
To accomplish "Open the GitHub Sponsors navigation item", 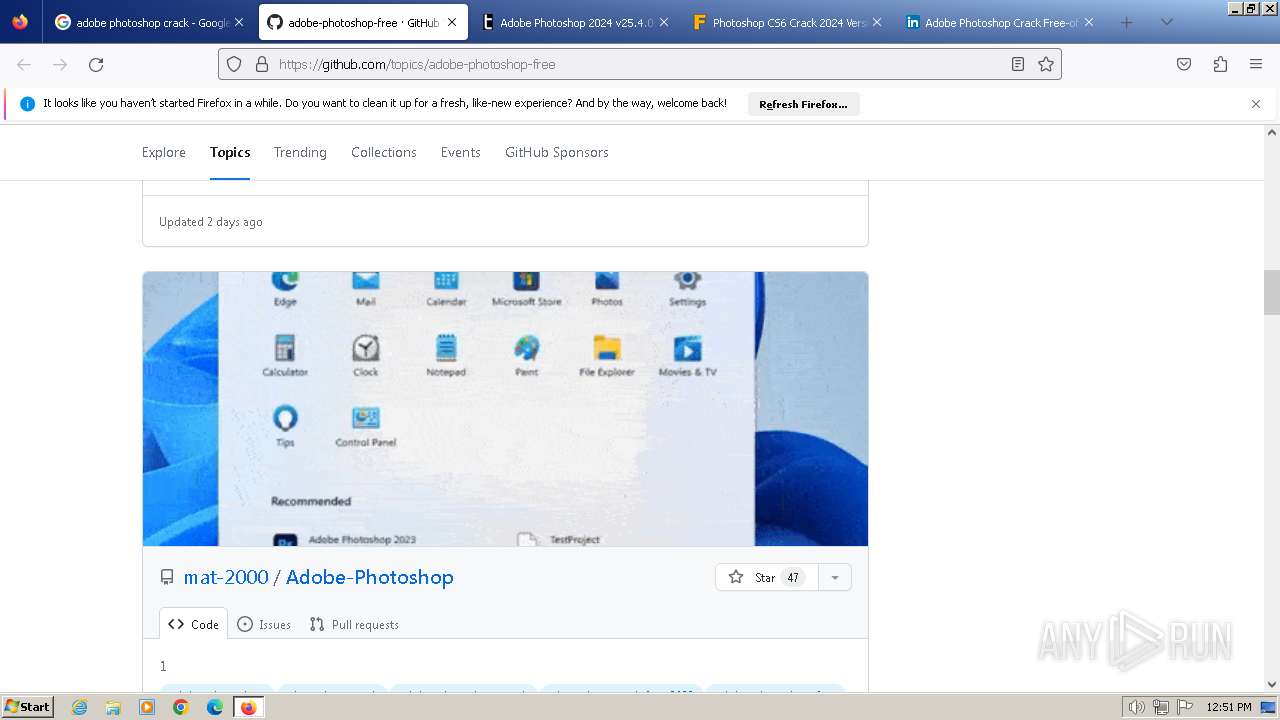I will pyautogui.click(x=557, y=152).
